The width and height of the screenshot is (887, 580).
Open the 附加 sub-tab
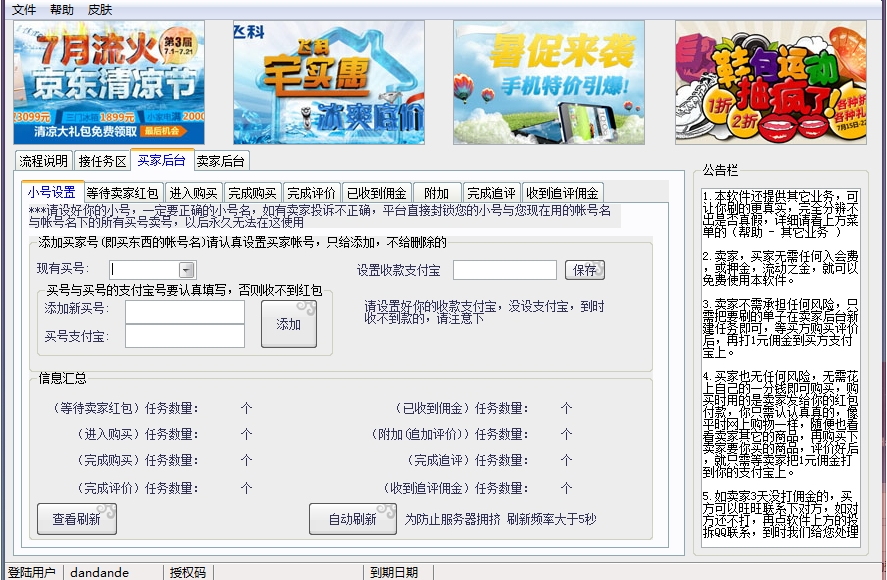tap(437, 193)
